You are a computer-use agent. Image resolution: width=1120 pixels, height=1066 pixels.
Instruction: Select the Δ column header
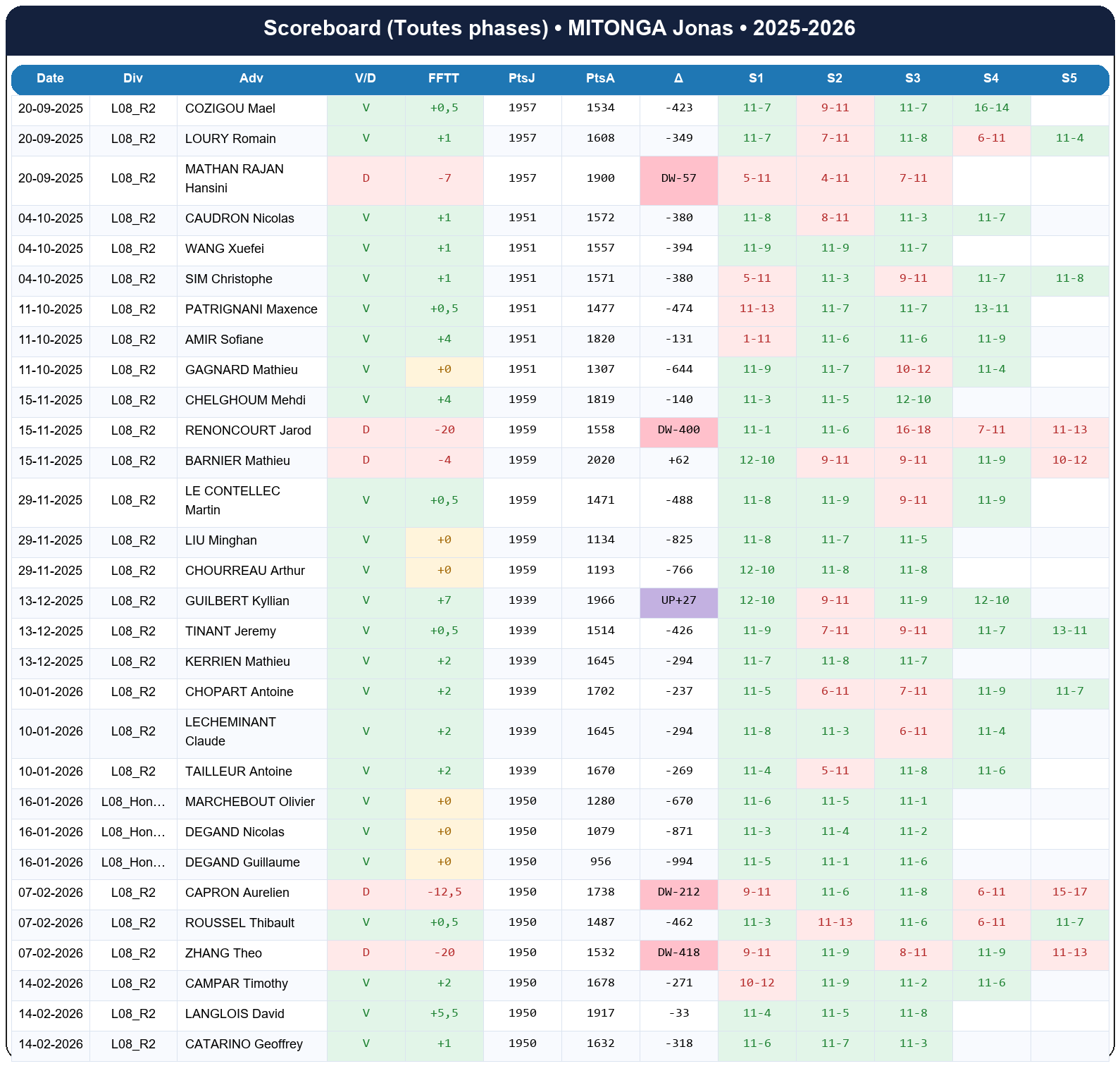point(678,78)
